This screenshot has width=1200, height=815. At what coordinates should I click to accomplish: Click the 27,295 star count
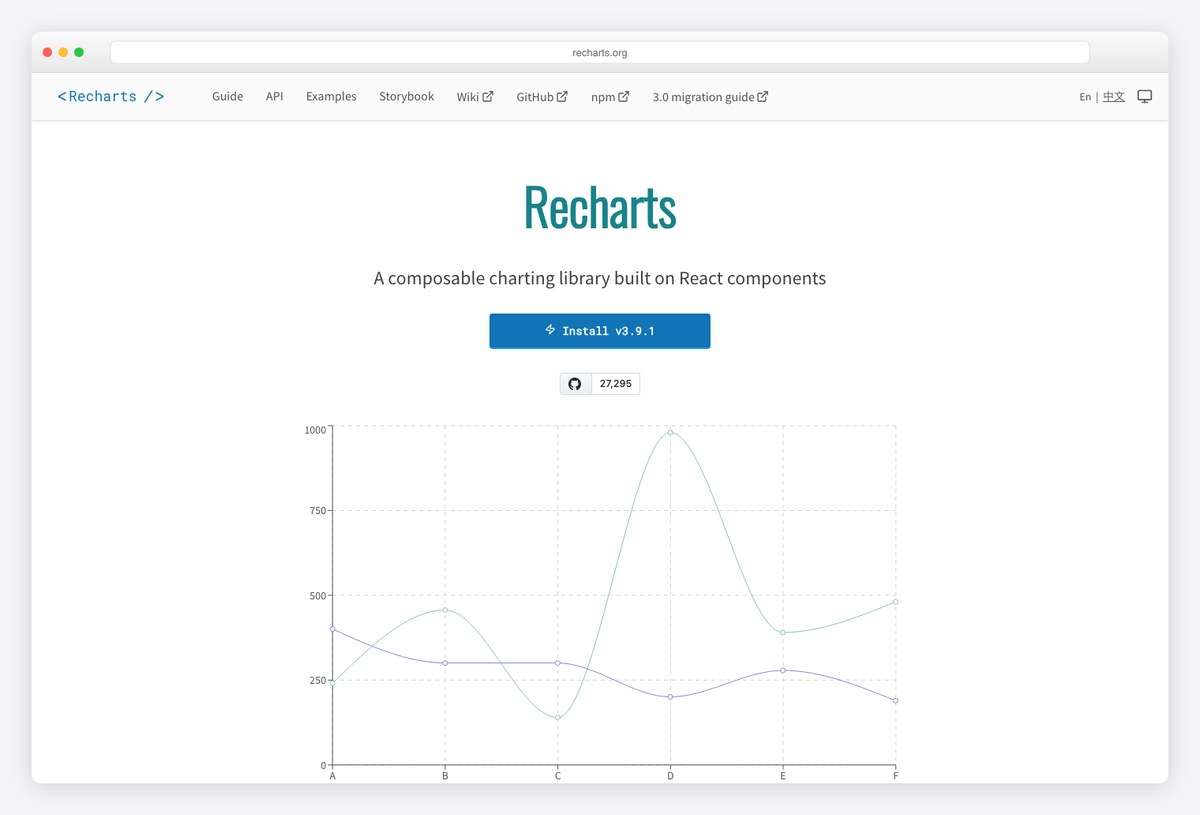coord(615,384)
